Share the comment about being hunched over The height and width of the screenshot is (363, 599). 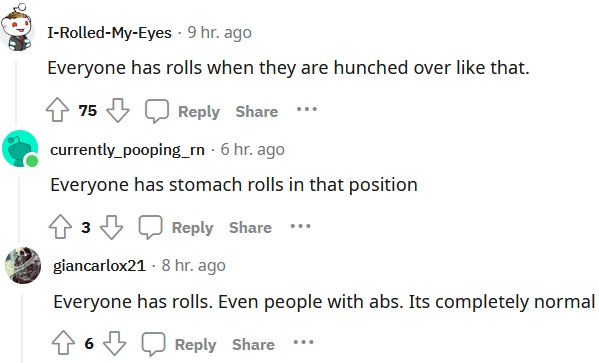257,112
